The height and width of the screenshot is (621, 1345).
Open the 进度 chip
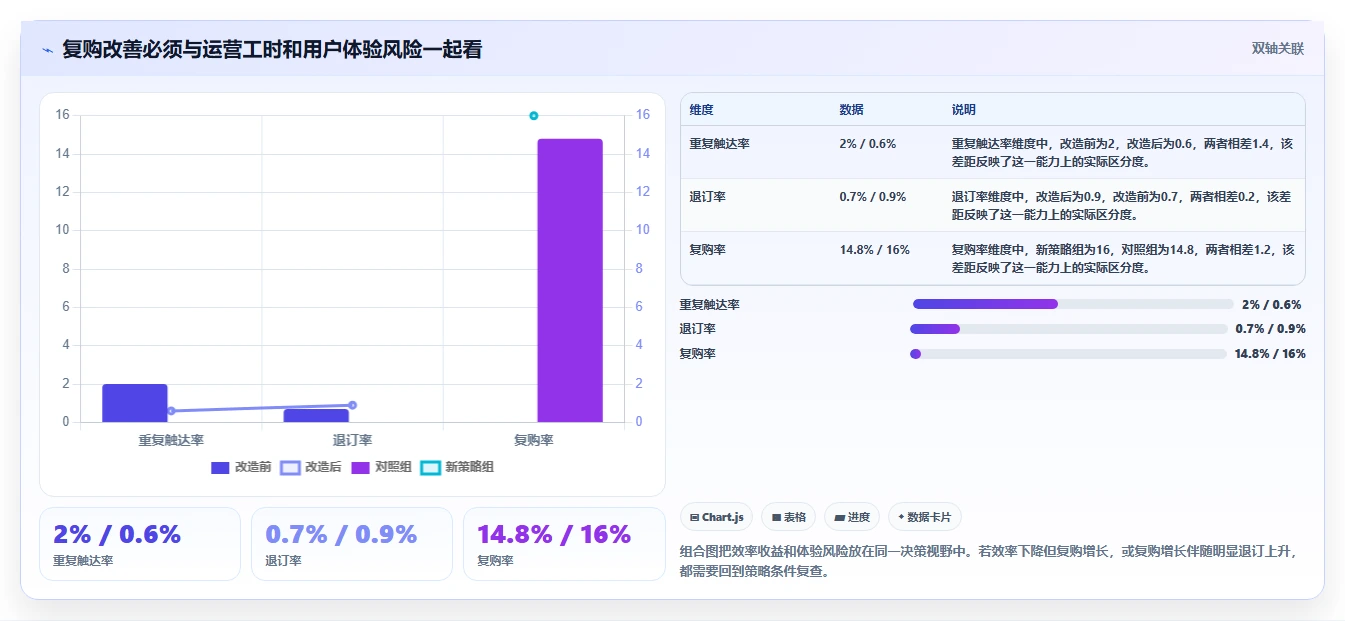(852, 517)
